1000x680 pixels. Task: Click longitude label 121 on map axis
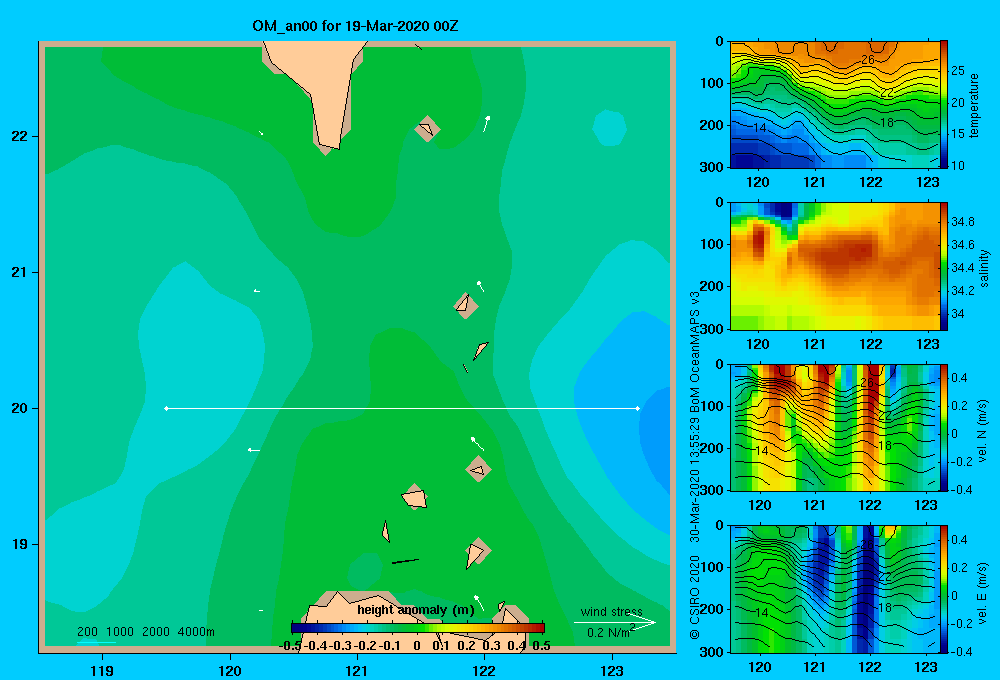[x=357, y=670]
